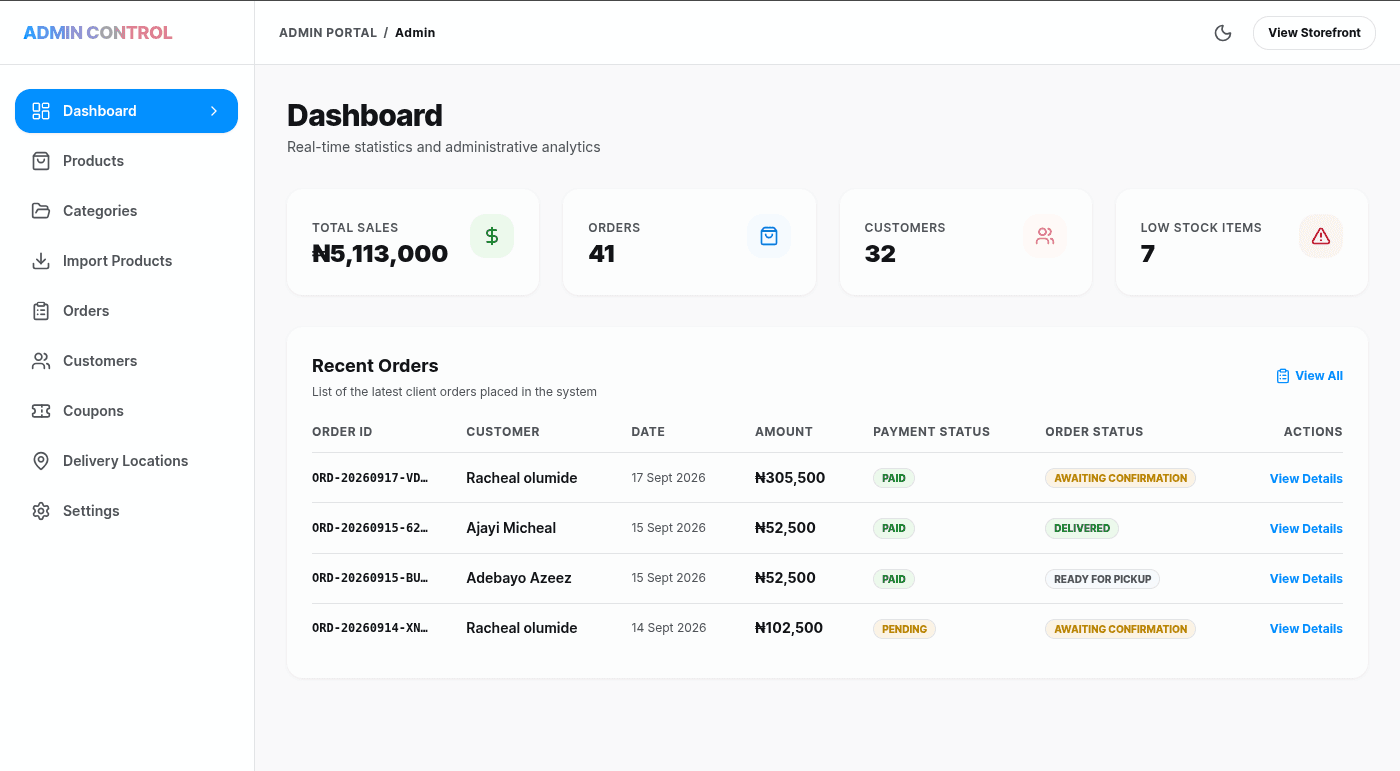This screenshot has height=771, width=1400.
Task: Select the Orders label in sidebar
Action: pyautogui.click(x=86, y=311)
